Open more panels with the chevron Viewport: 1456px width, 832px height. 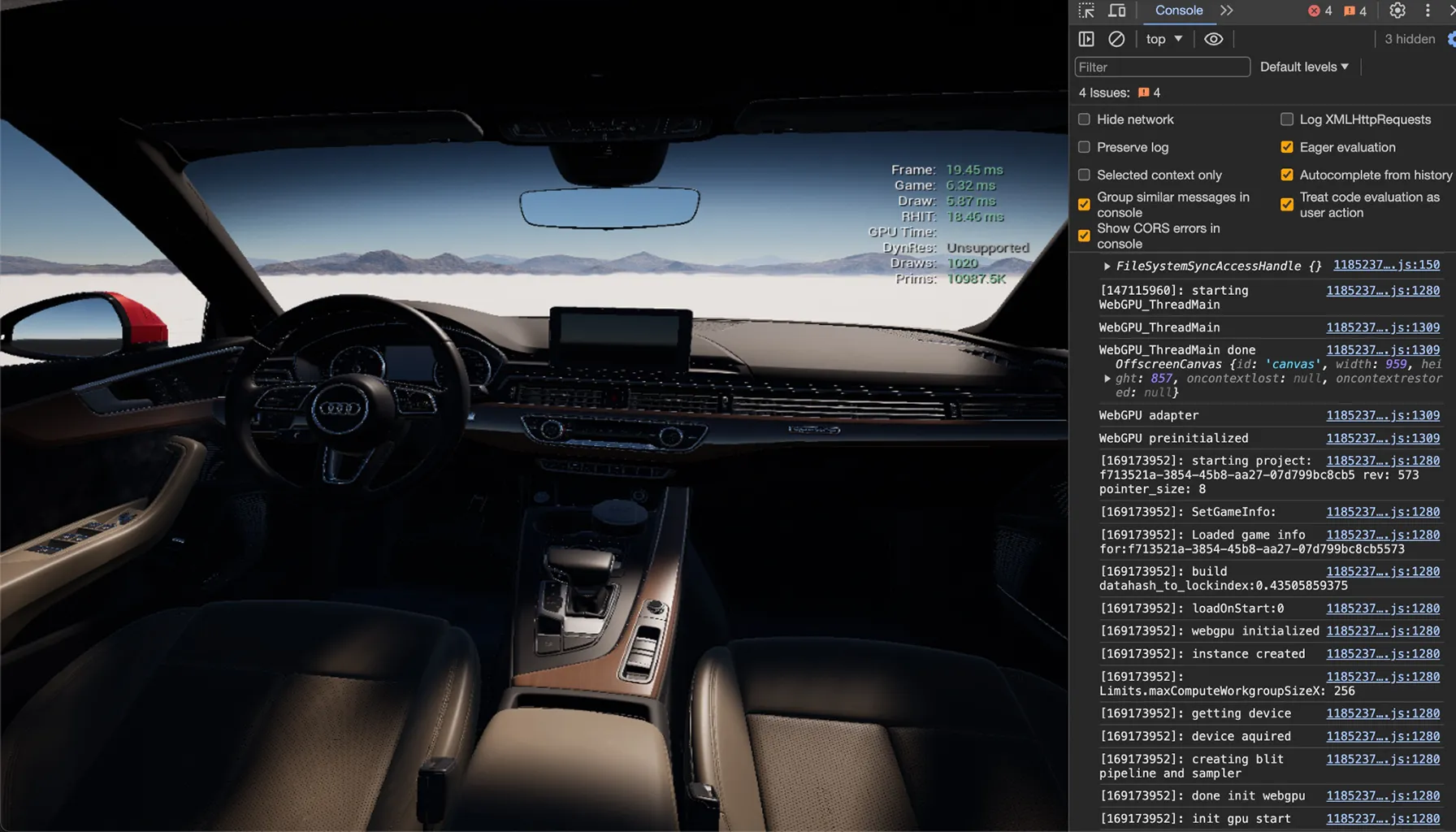coord(1226,11)
